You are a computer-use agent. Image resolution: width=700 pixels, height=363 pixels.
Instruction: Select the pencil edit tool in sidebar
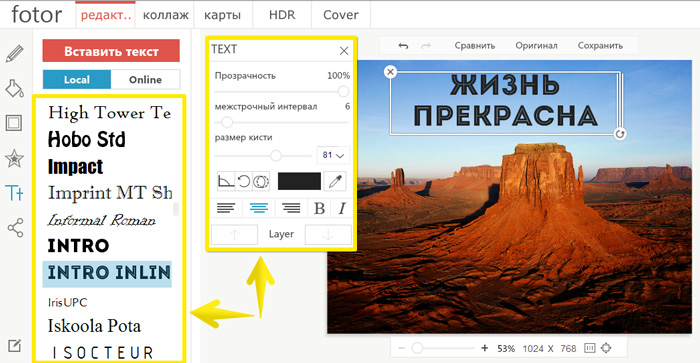[x=14, y=54]
